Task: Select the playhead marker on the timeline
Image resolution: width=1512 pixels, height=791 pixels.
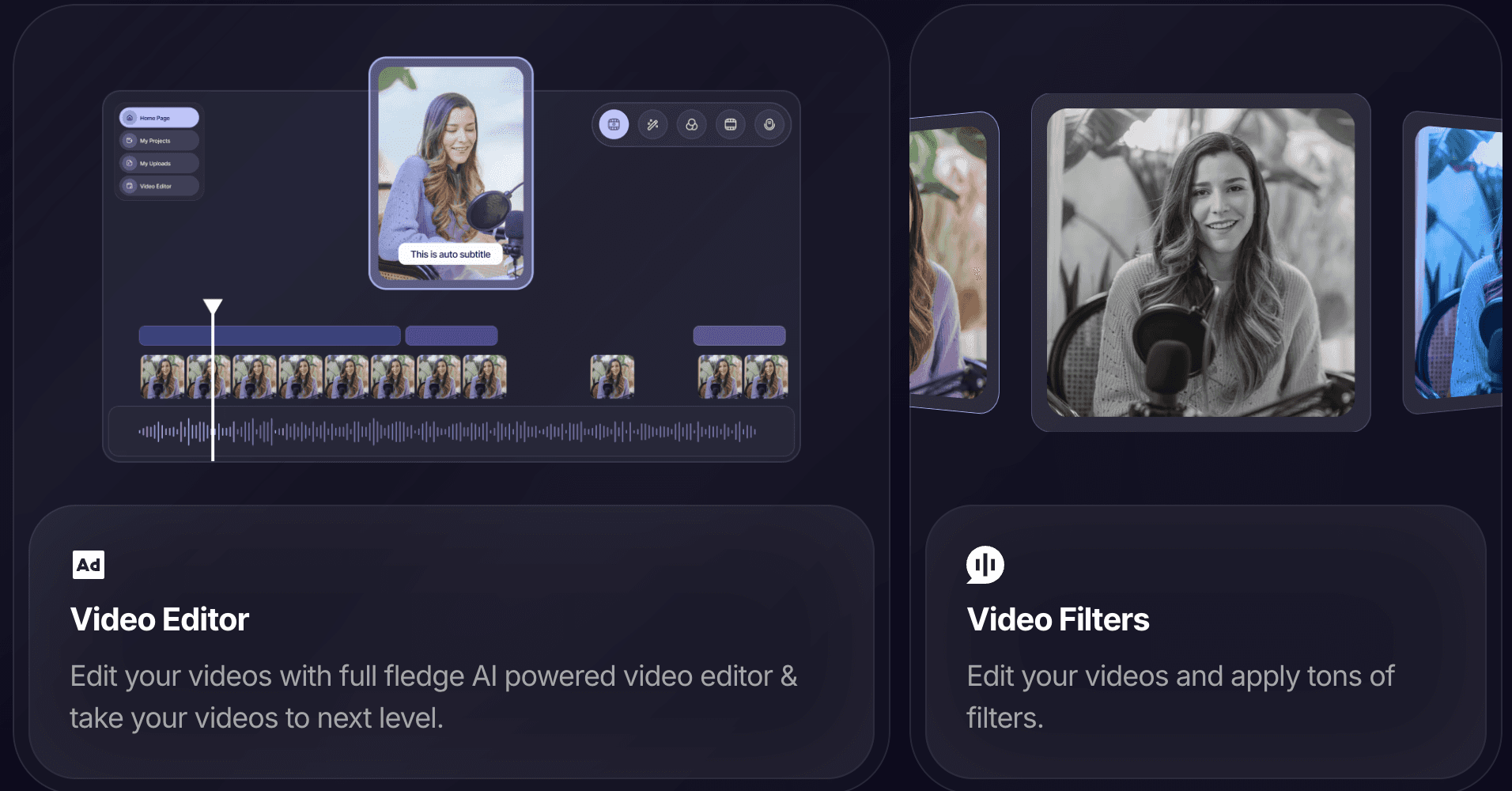Action: click(212, 305)
